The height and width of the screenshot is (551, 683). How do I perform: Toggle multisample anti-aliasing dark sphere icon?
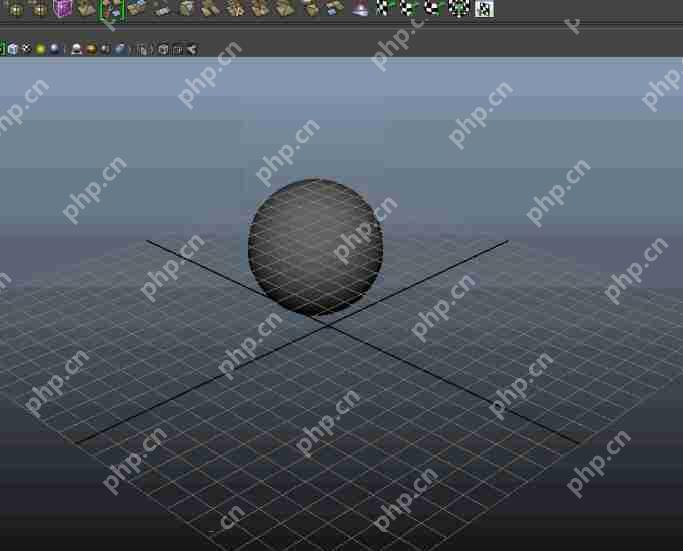coord(105,49)
